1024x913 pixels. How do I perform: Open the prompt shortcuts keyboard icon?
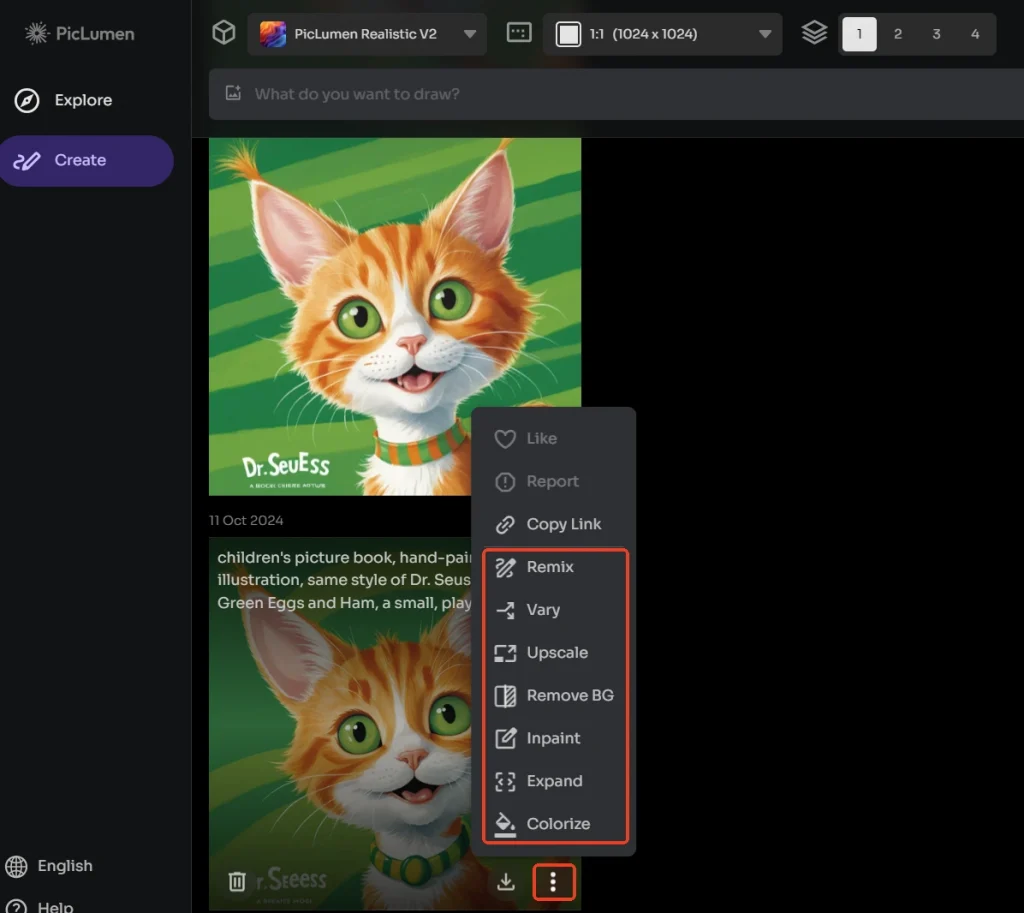point(519,32)
